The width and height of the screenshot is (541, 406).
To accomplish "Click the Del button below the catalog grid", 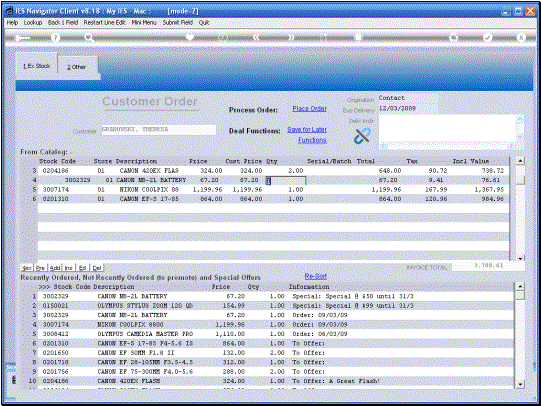I will pos(97,268).
